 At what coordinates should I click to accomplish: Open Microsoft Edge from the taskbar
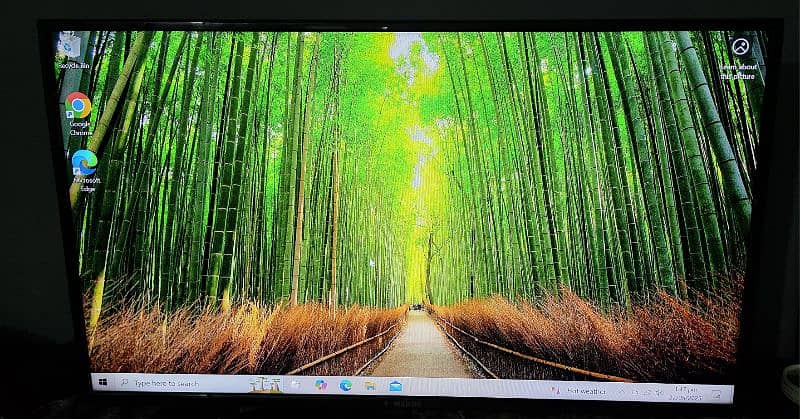346,385
